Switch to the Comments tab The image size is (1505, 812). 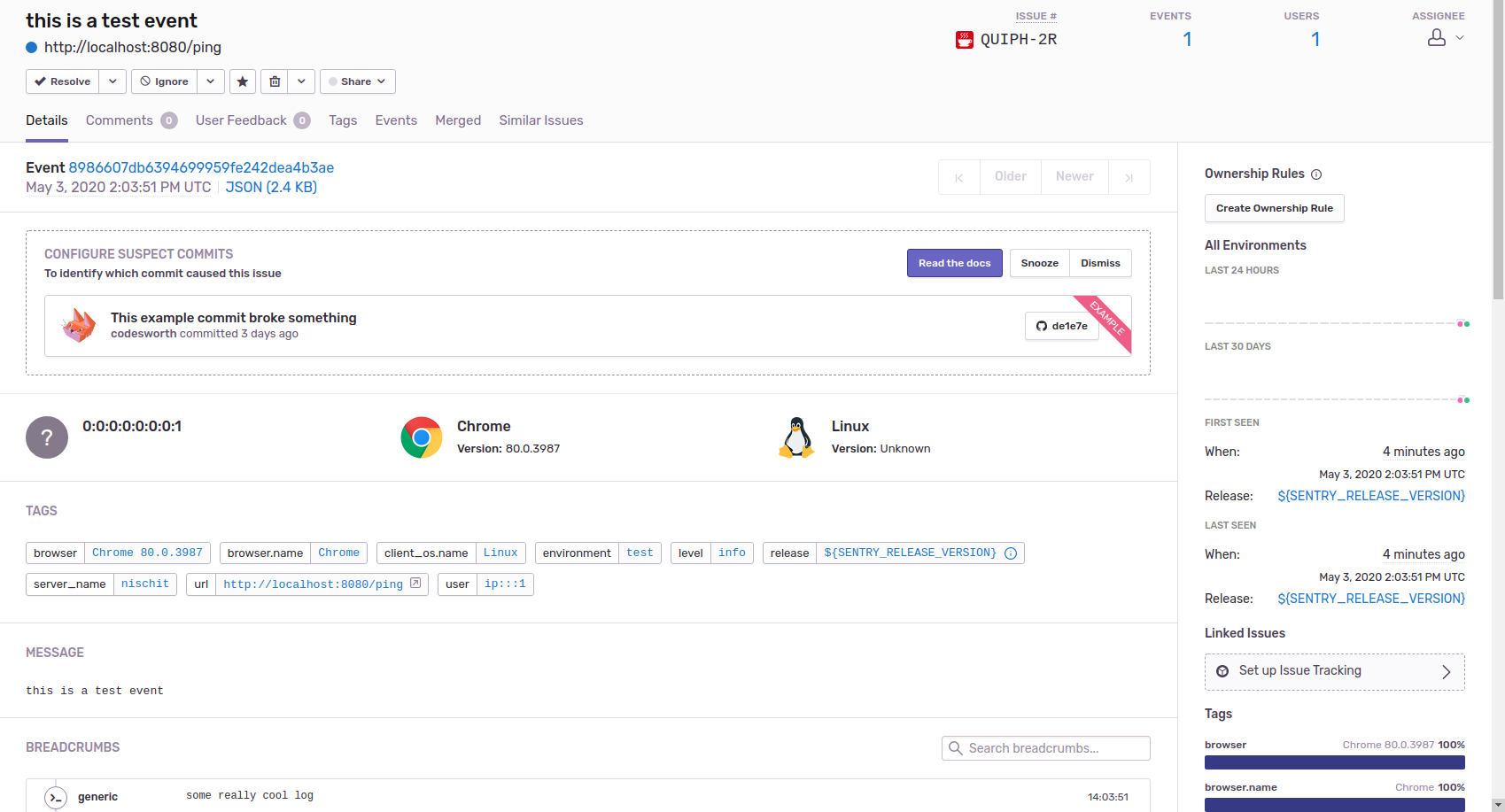click(x=131, y=120)
